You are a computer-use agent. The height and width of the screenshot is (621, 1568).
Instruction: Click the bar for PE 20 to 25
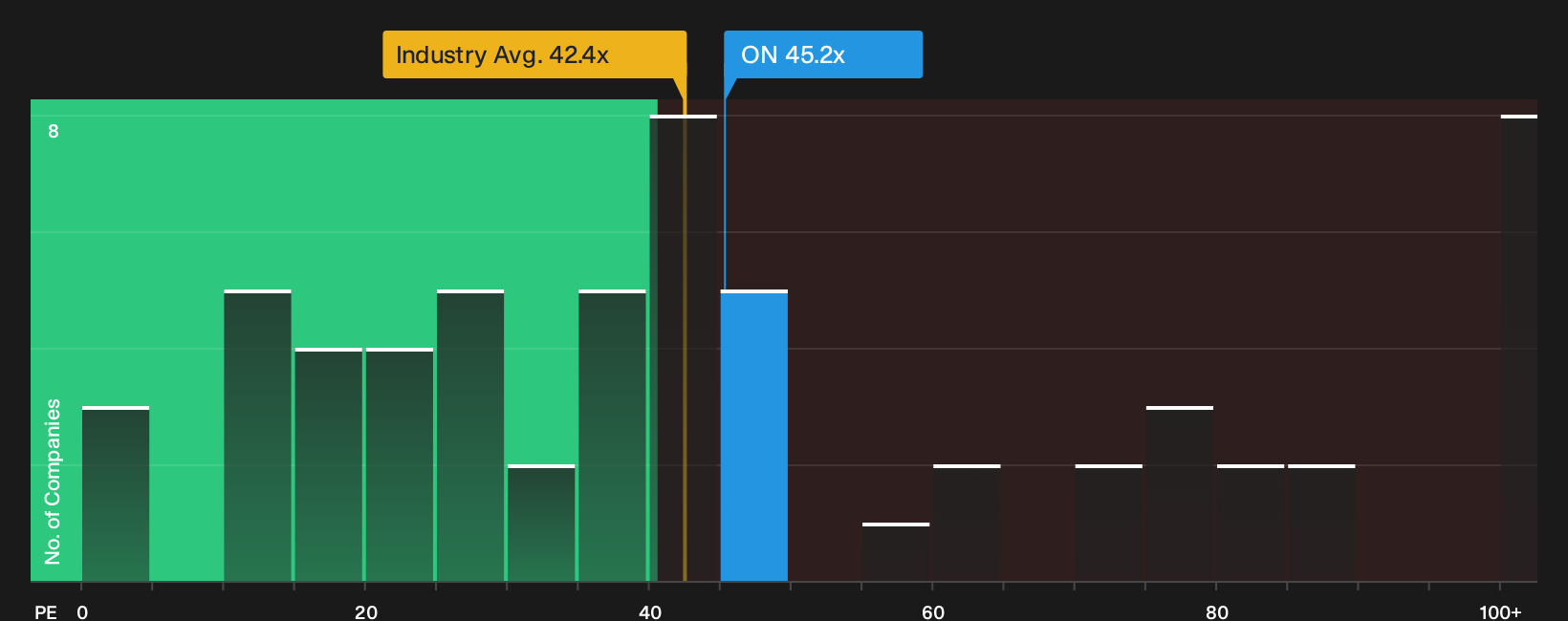pyautogui.click(x=400, y=464)
